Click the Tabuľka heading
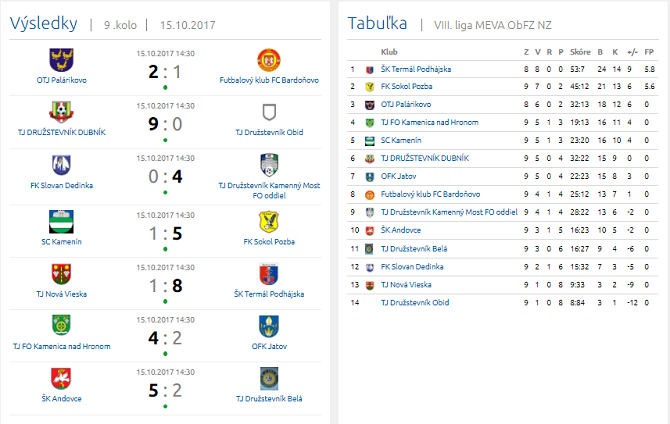Viewport: 670px width, 424px height. tap(376, 23)
